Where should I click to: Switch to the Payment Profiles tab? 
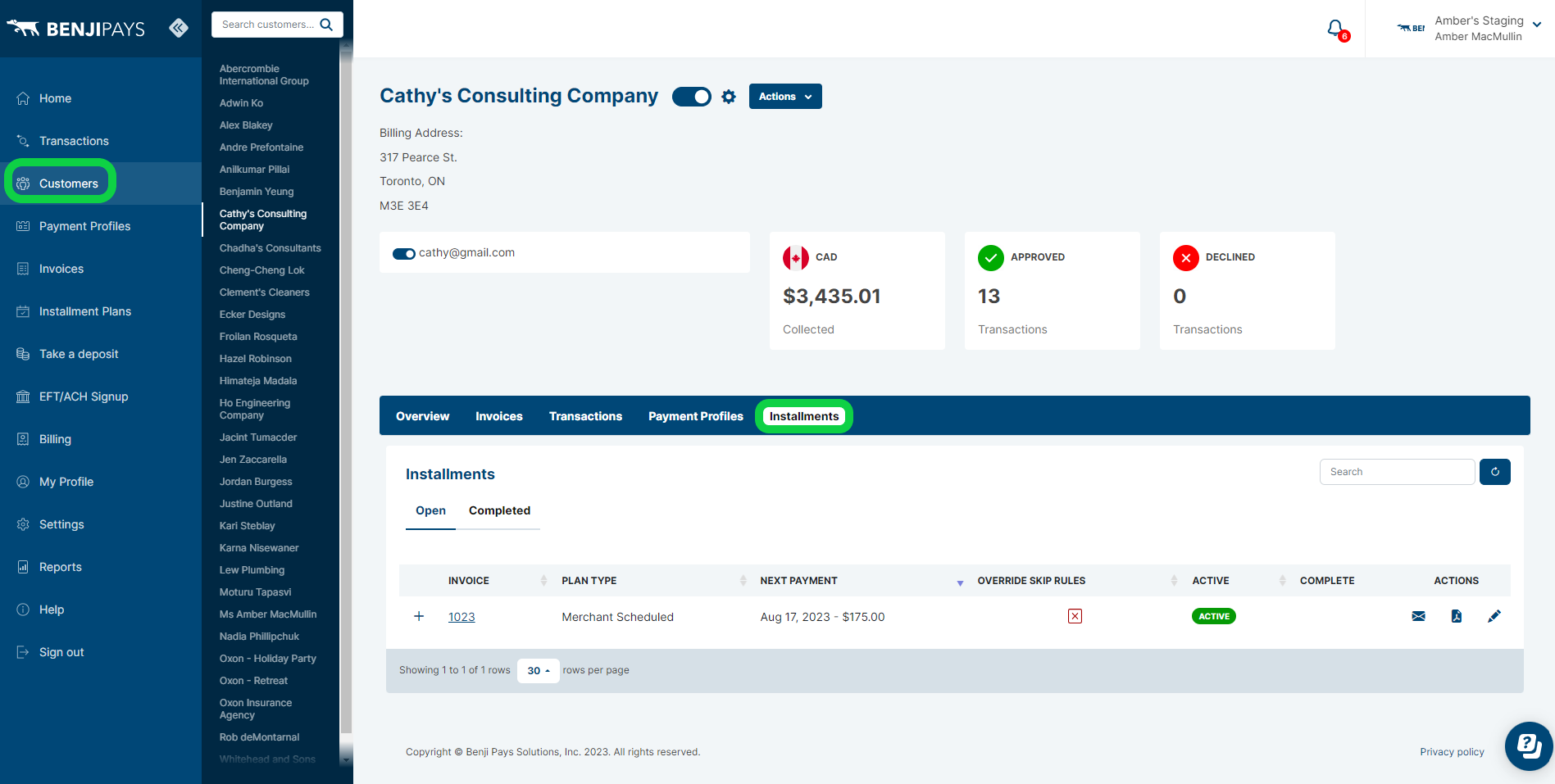(696, 416)
